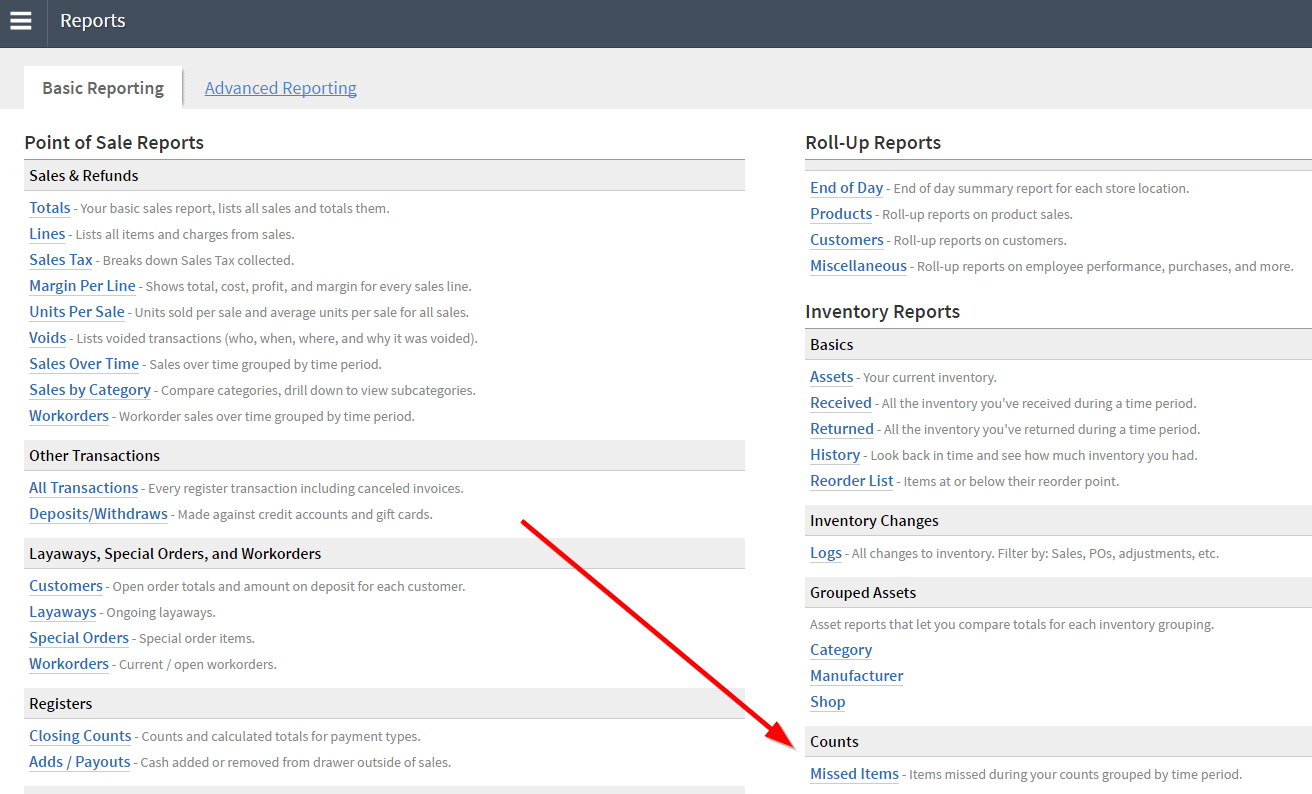Open Manufacturer grouped assets report
1312x794 pixels.
point(857,676)
